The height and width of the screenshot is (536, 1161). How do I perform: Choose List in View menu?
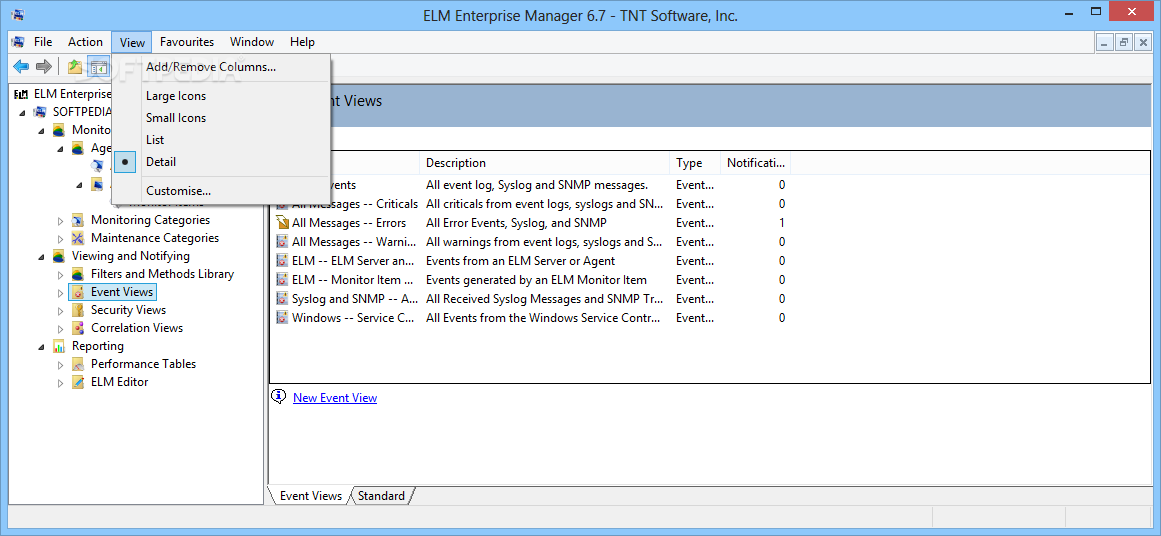(x=221, y=140)
